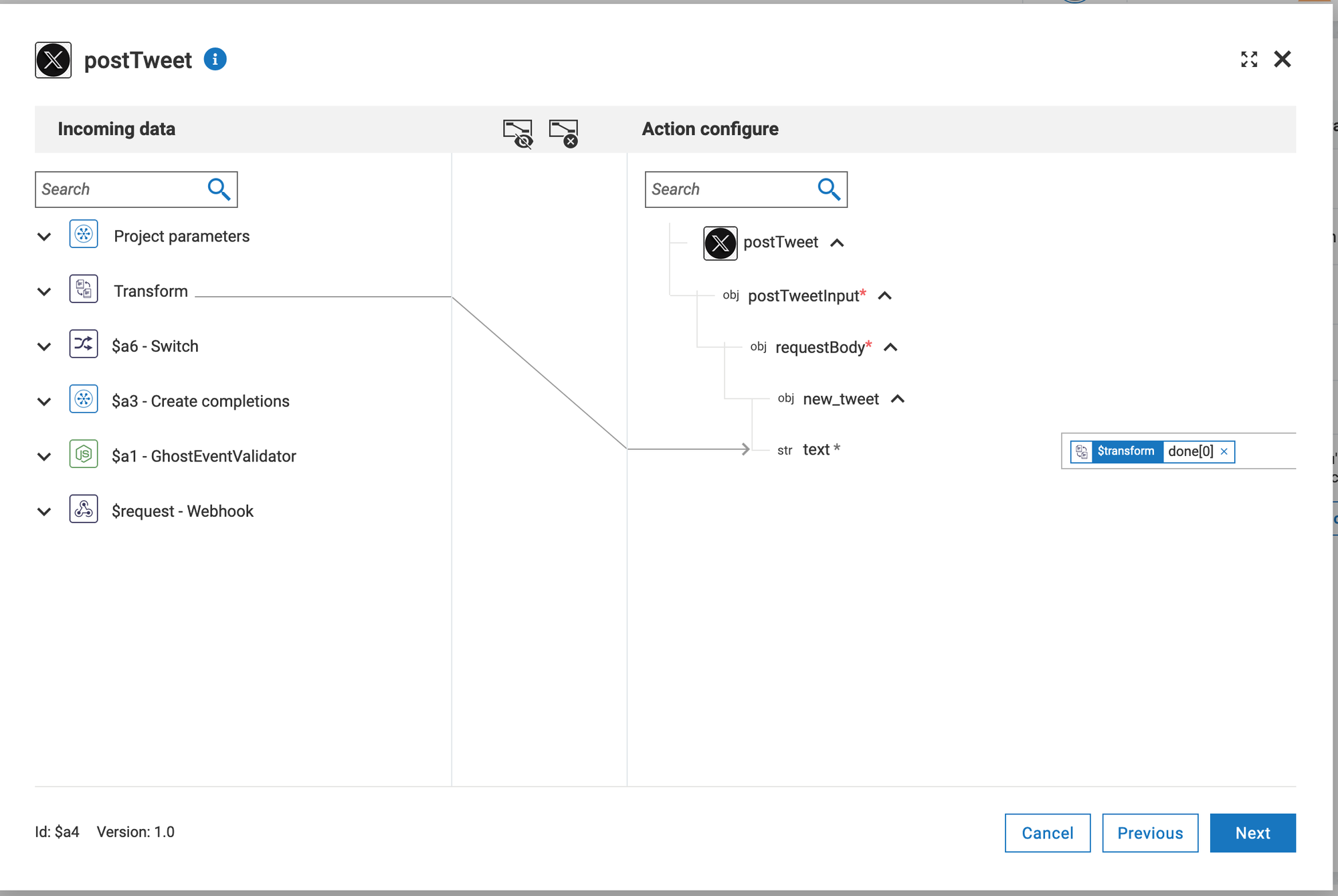Remove the $transform done[0] mapping
This screenshot has width=1338, height=896.
click(x=1224, y=451)
